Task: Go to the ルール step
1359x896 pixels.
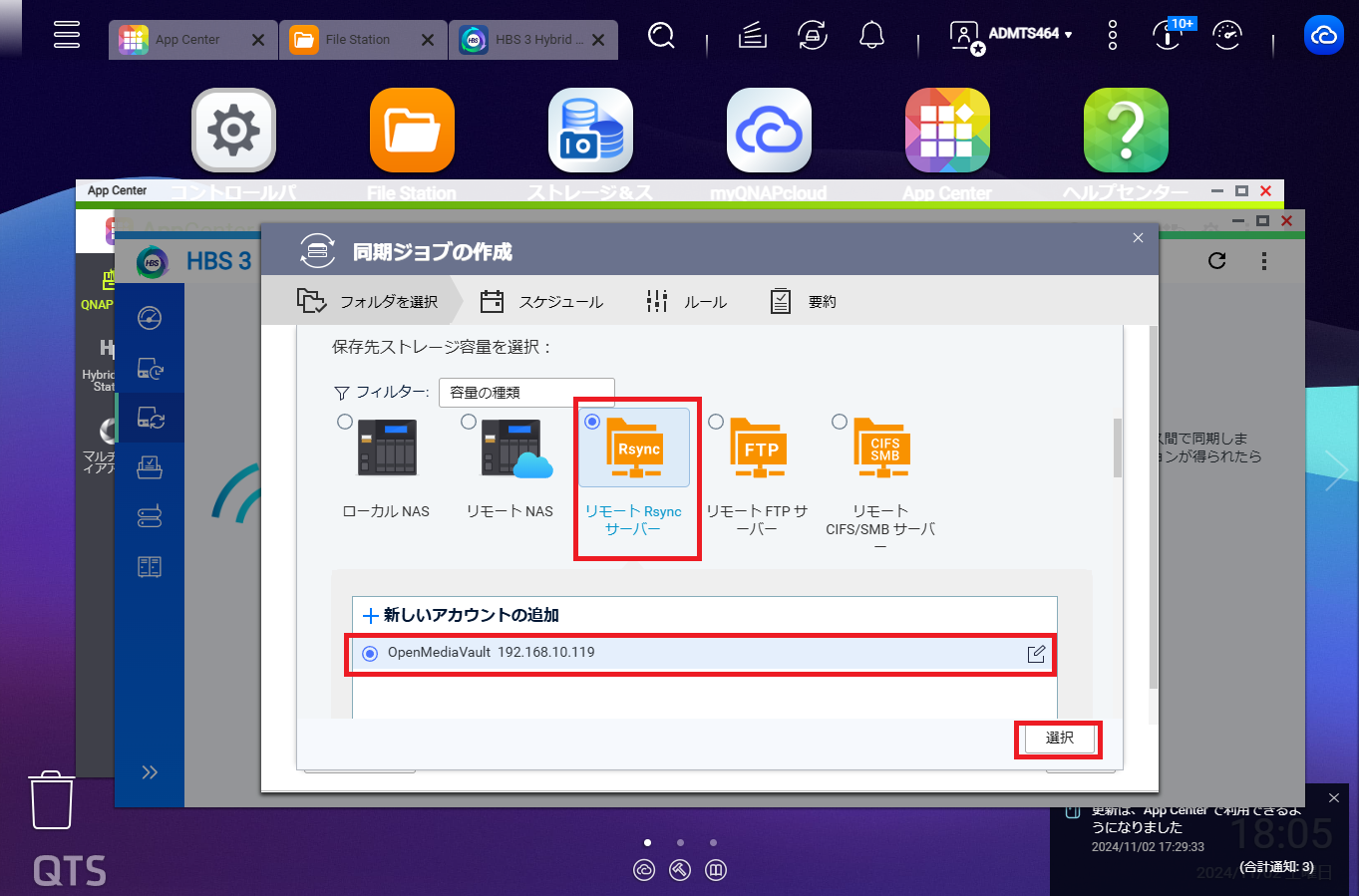Action: (686, 301)
